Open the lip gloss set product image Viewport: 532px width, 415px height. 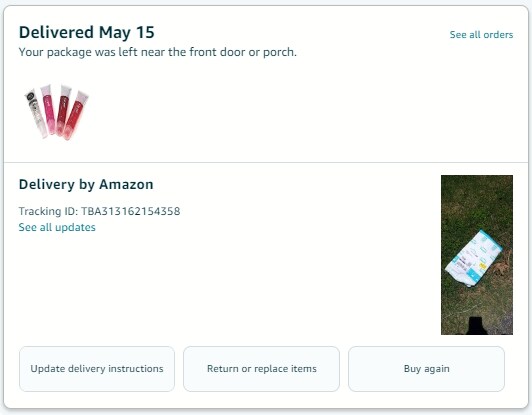57,112
